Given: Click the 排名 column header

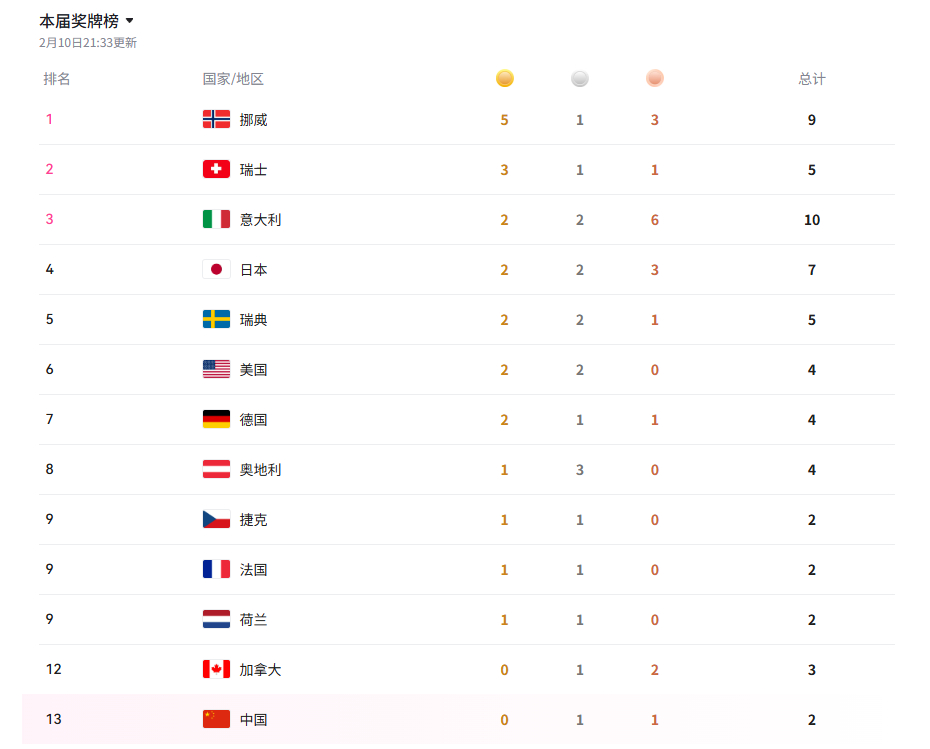Looking at the screenshot, I should coord(57,79).
